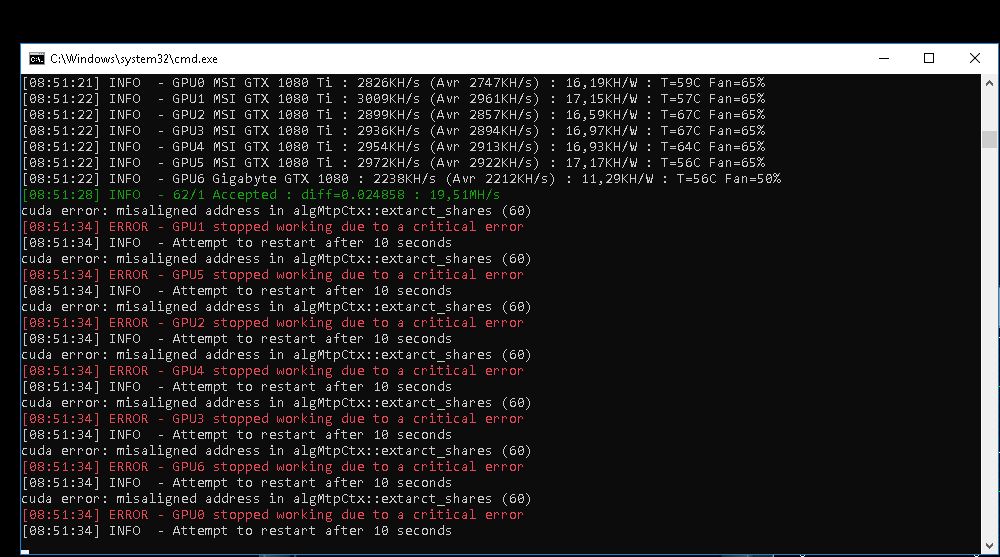
Task: Maximize the cmd.exe window
Action: 929,59
